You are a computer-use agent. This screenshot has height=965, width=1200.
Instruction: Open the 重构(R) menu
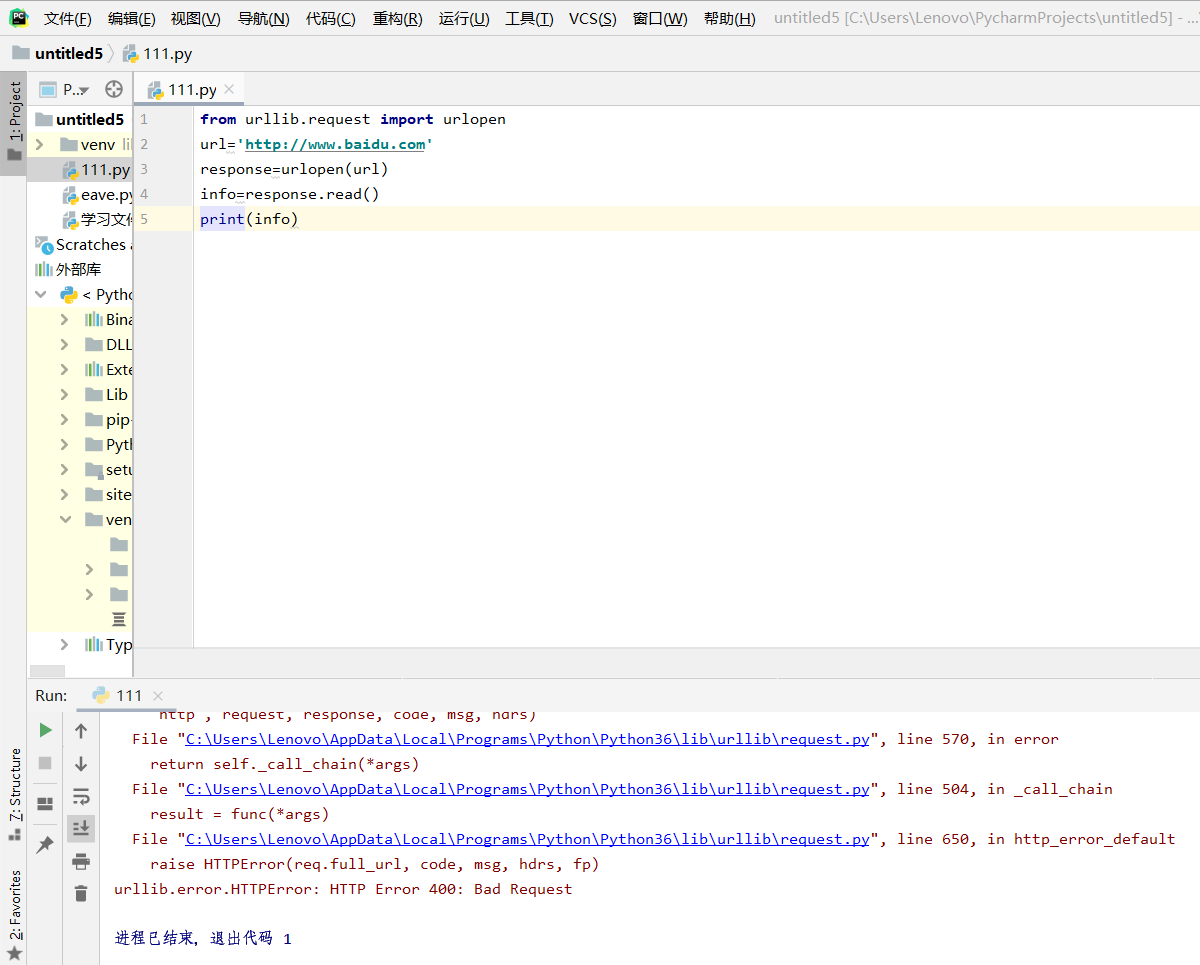[x=397, y=19]
